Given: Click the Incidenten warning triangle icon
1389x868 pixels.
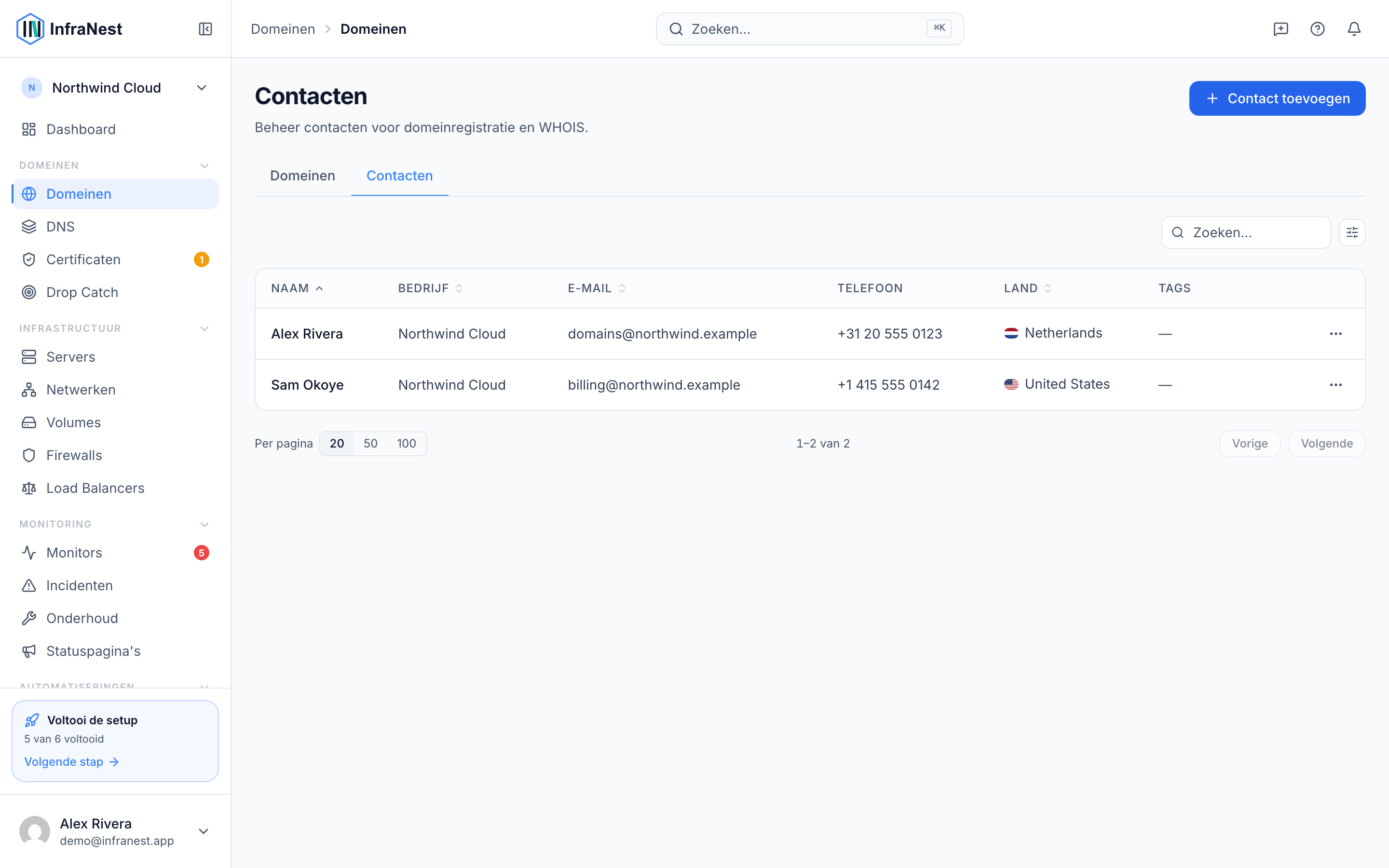Looking at the screenshot, I should pos(29,585).
